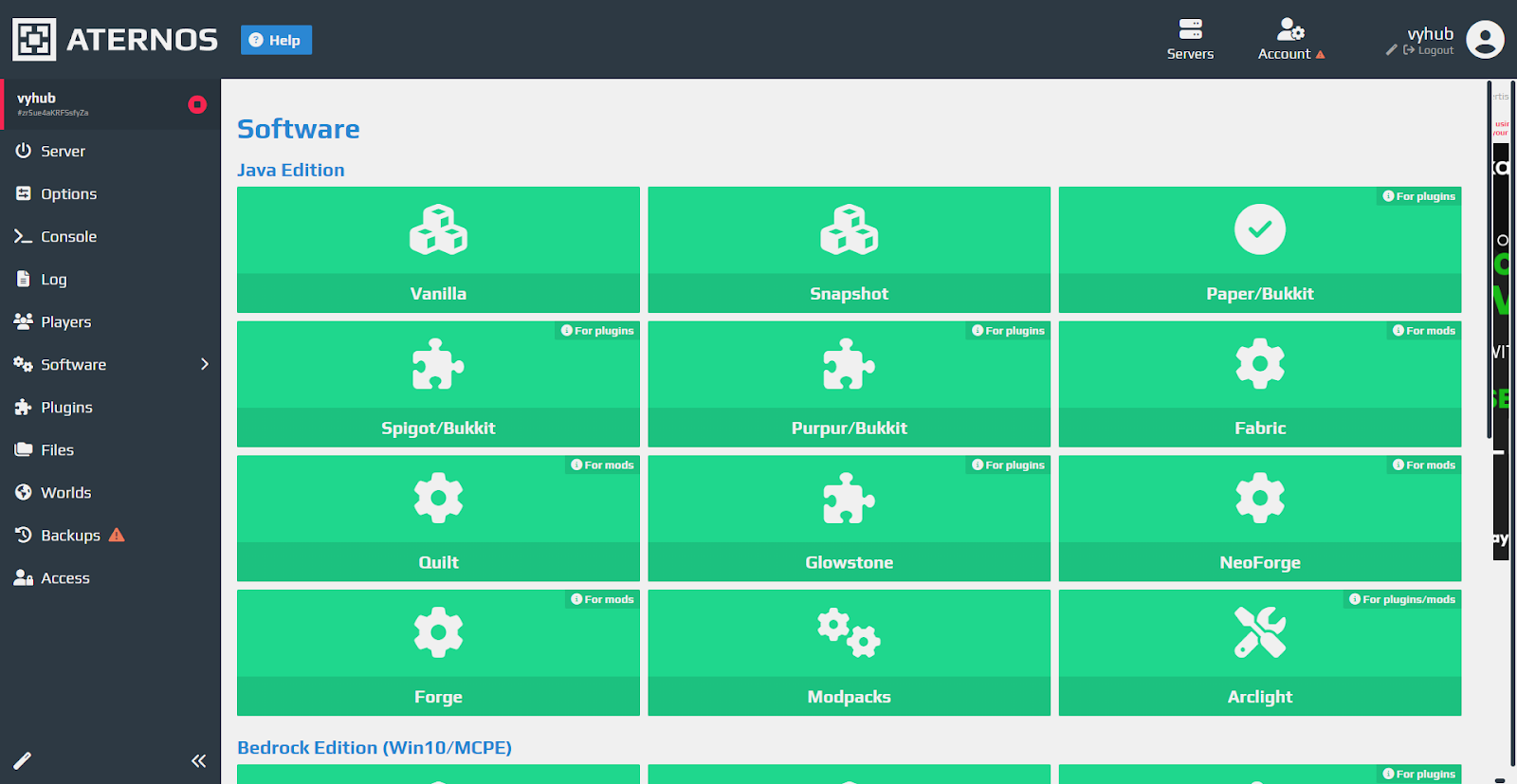The height and width of the screenshot is (784, 1517).
Task: Open the Server menu item
Action: 110,151
